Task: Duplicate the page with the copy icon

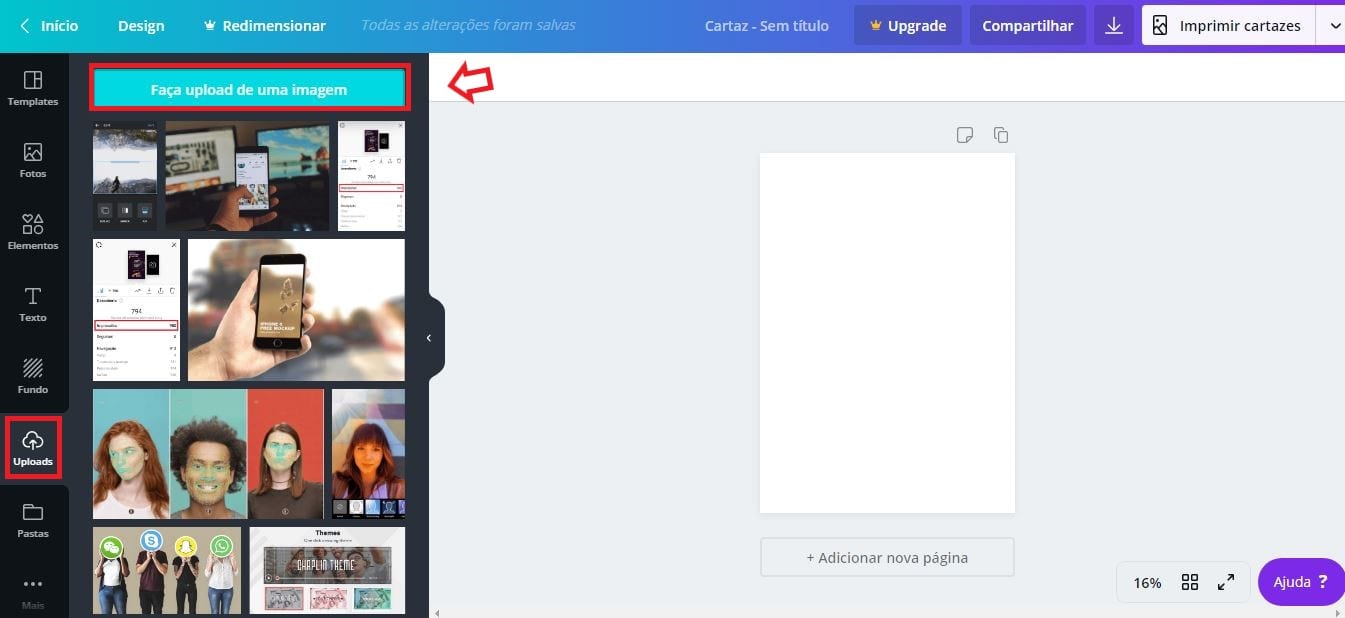Action: 1000,134
